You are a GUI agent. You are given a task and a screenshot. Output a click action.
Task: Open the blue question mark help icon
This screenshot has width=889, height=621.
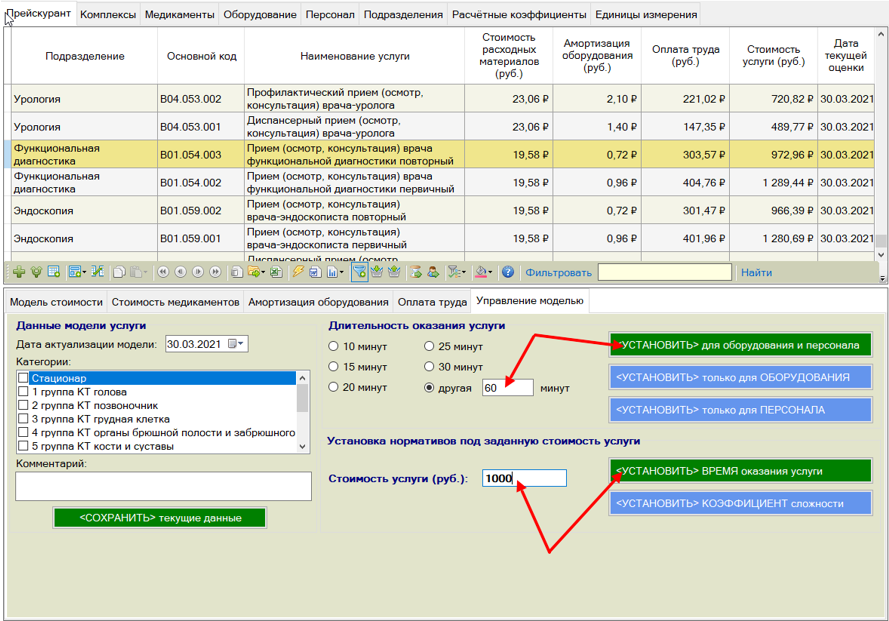click(507, 272)
